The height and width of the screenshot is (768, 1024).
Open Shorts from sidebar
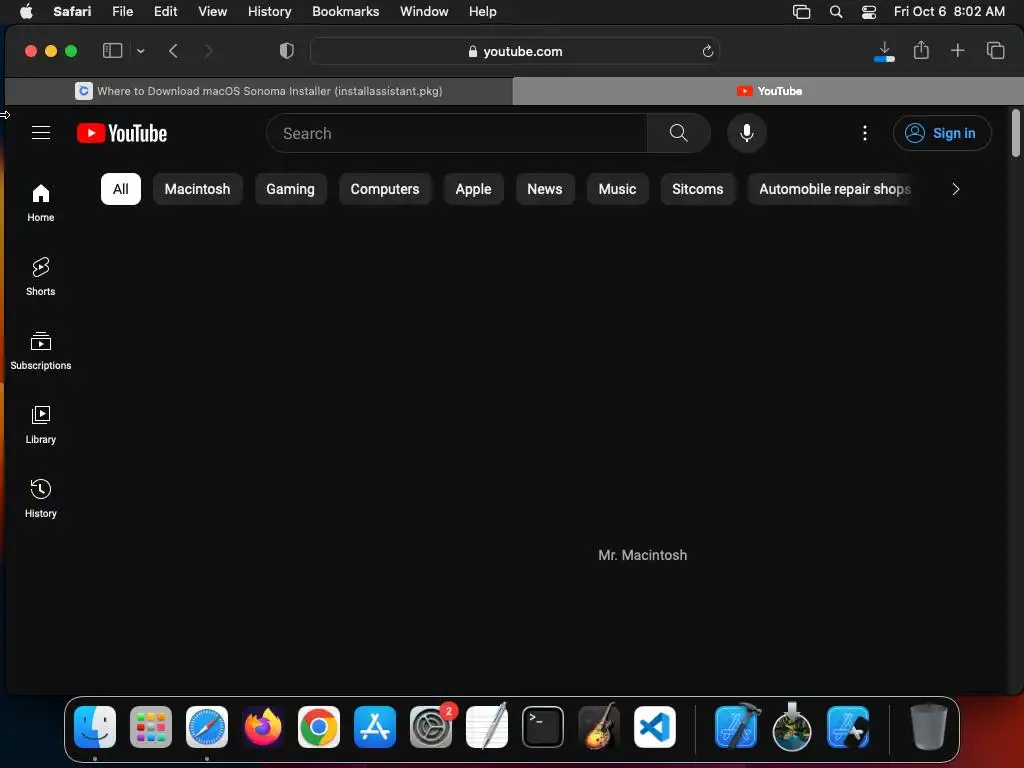40,277
